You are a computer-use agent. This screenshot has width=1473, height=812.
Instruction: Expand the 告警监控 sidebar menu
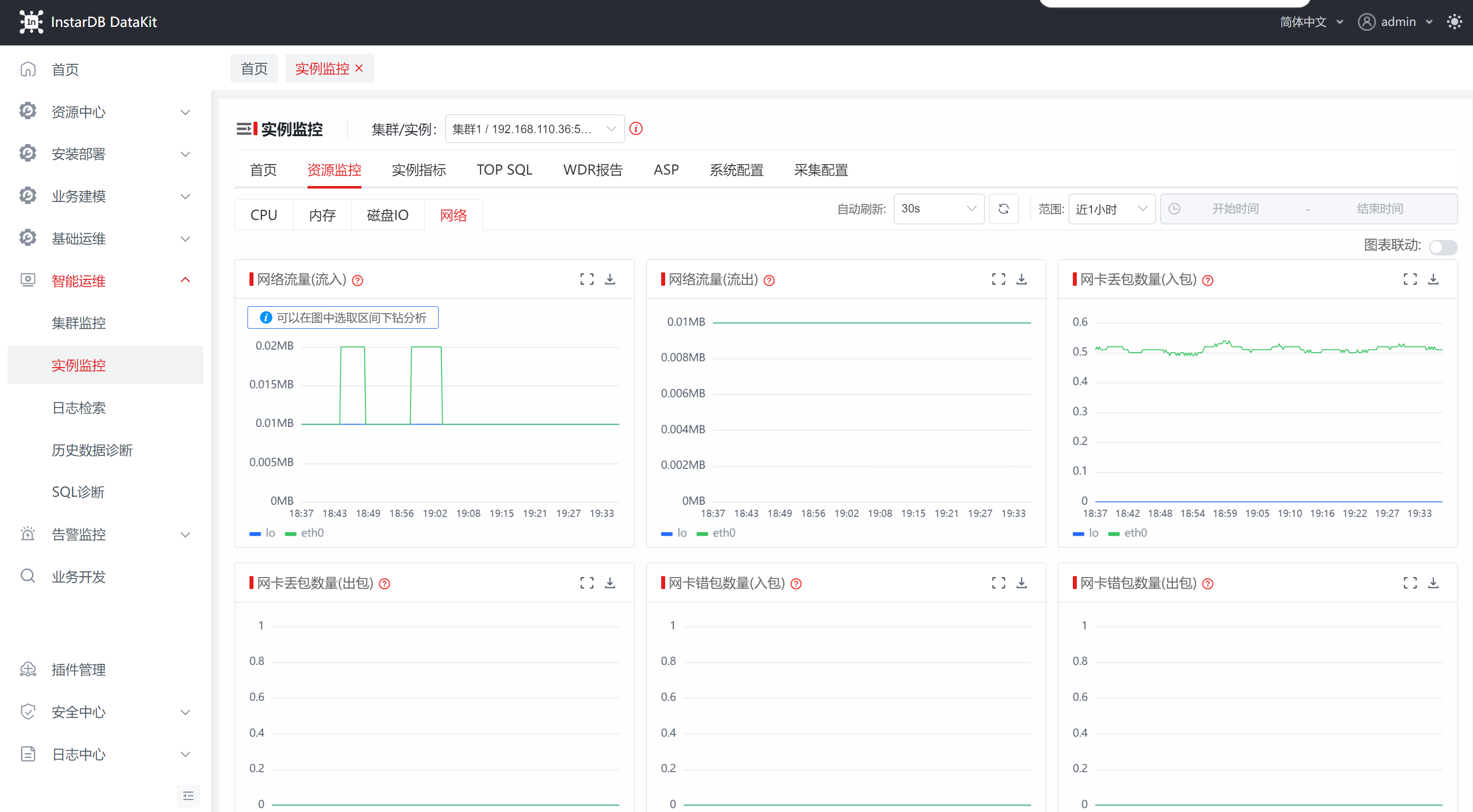tap(106, 534)
